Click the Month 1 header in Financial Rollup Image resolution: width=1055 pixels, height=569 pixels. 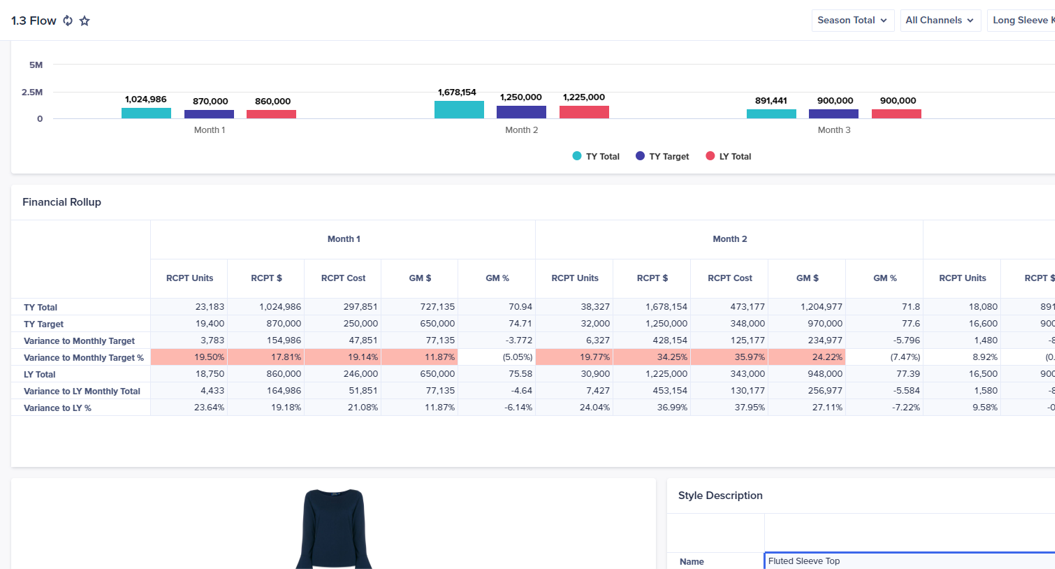click(343, 239)
